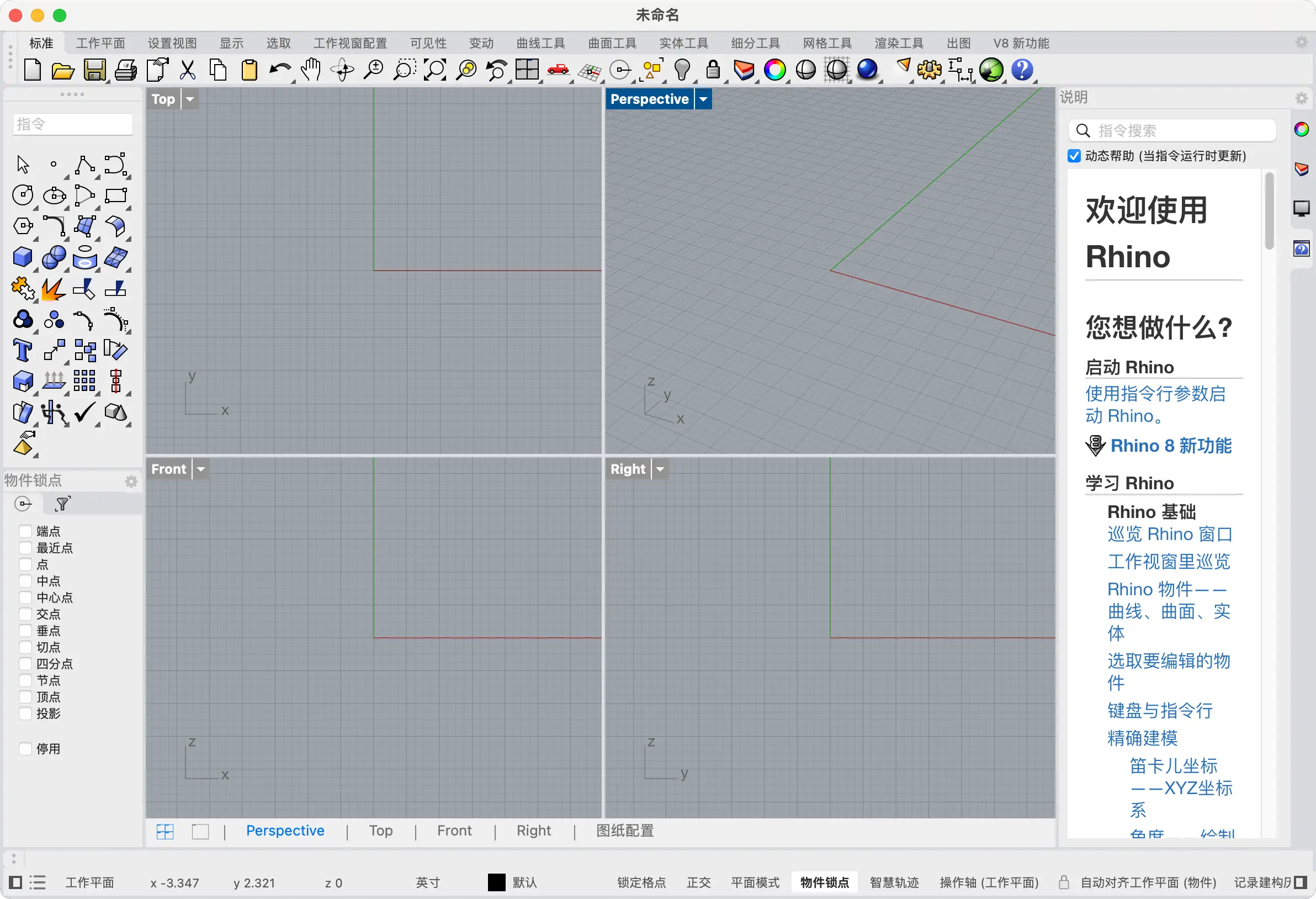Click the blue render sphere icon
The image size is (1316, 899).
coord(867,70)
